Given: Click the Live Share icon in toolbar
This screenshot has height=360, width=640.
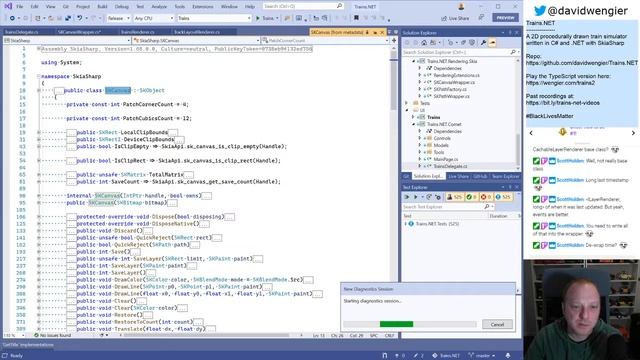Looking at the screenshot, I should 444,18.
